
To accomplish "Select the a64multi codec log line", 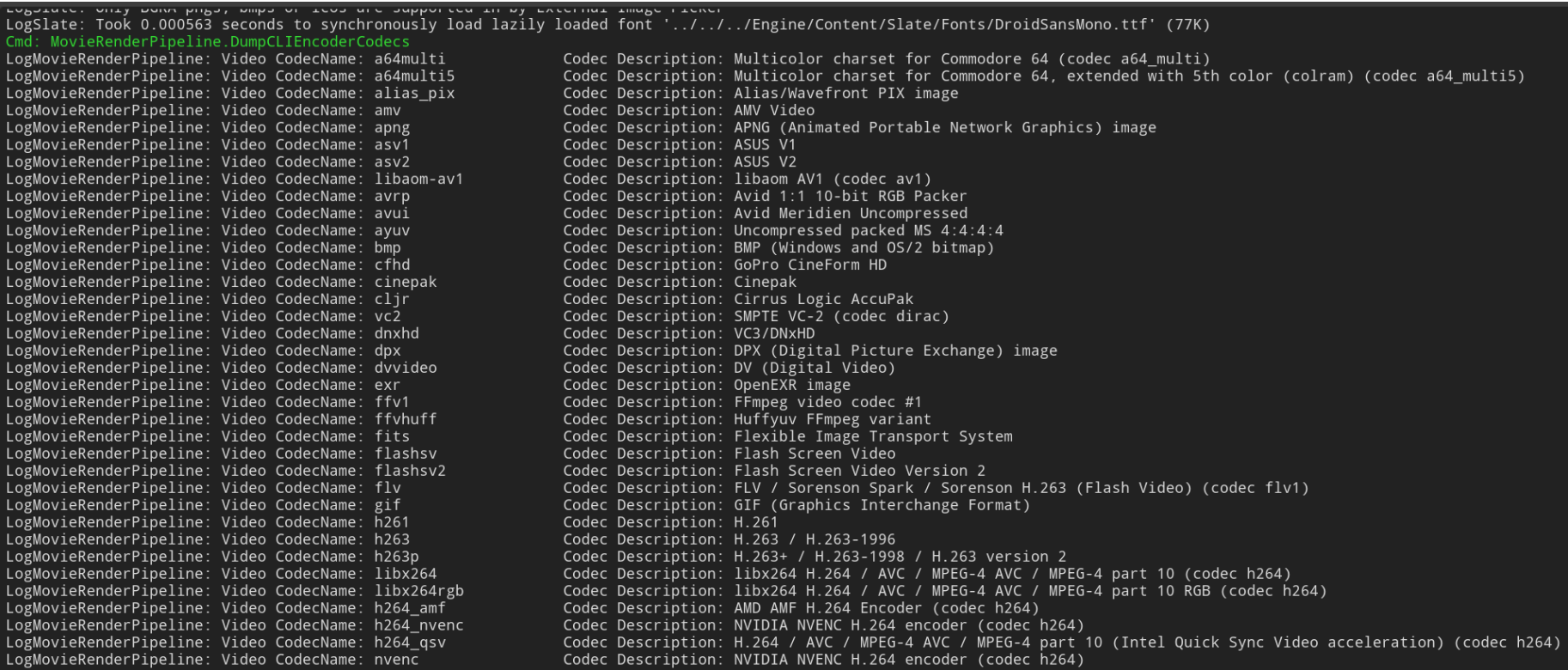I will click(x=607, y=58).
